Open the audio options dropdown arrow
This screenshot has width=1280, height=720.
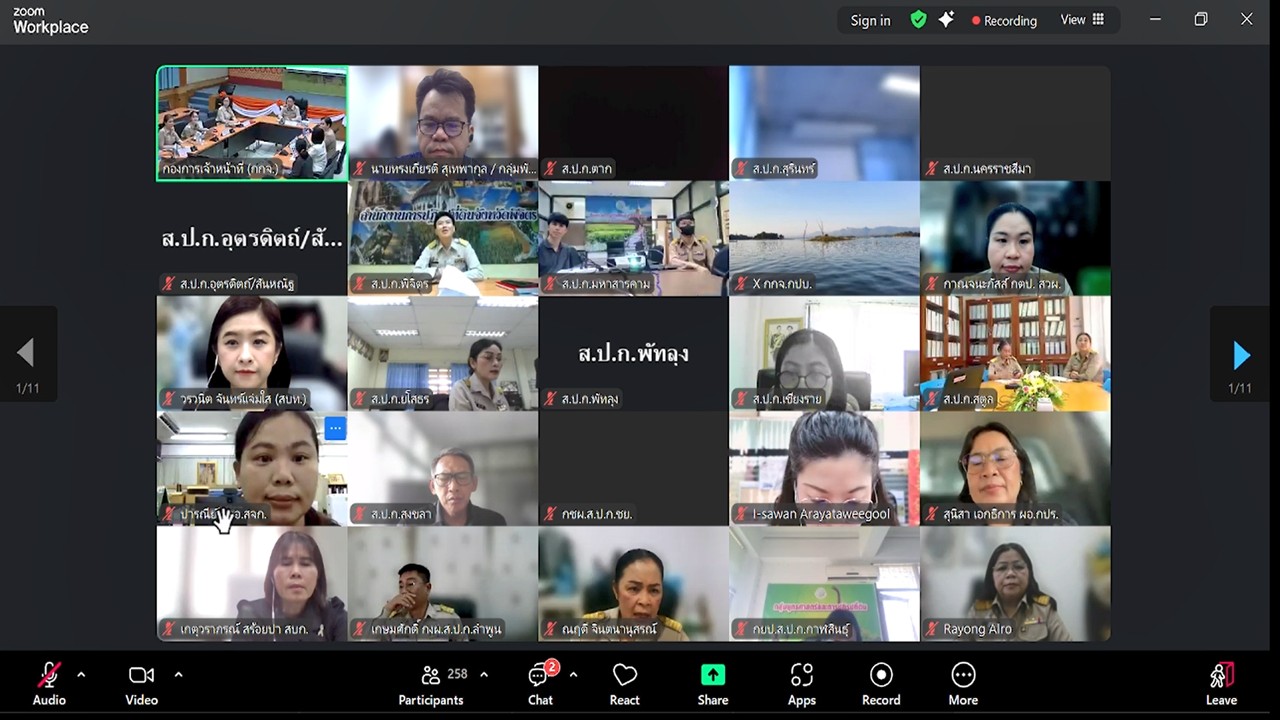pos(80,674)
